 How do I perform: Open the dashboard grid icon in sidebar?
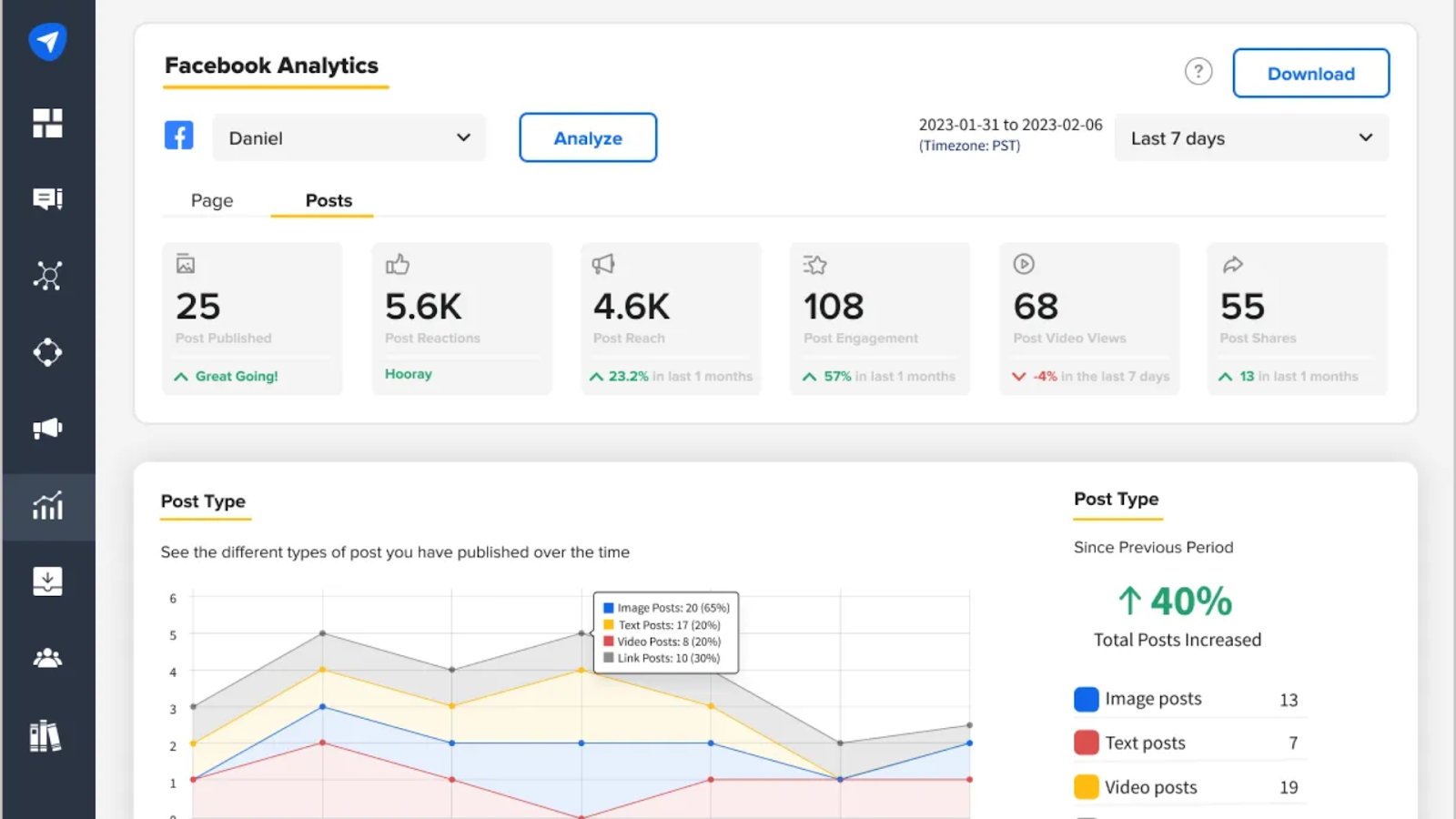[47, 123]
